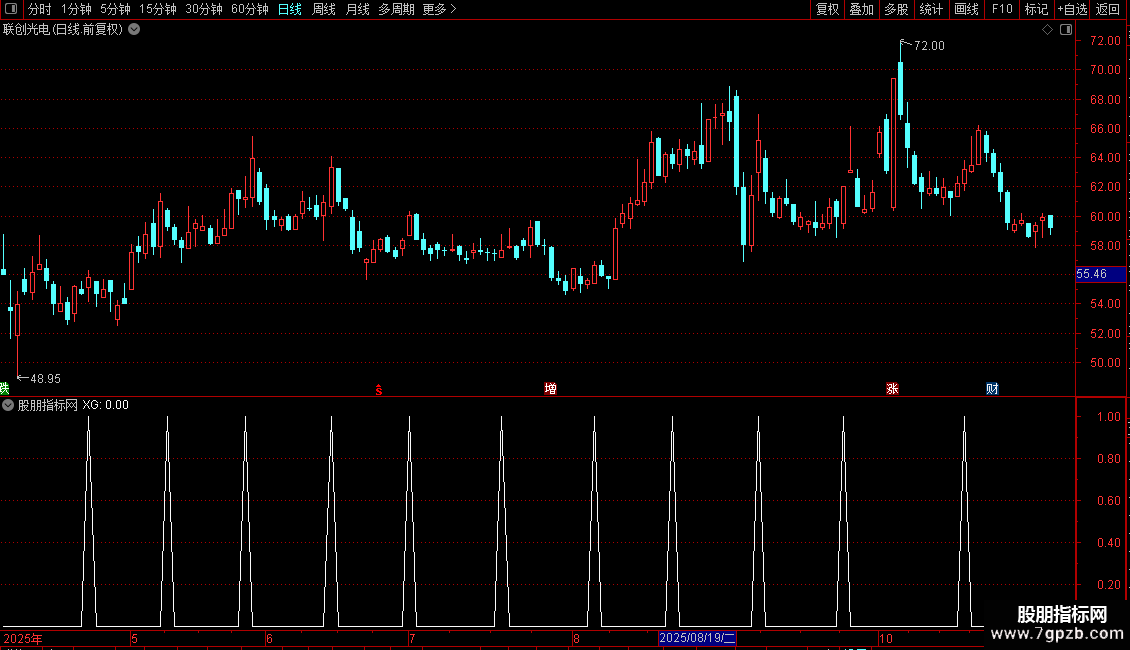Screen dimensions: 1130x650
Task: Click the 增 event marker
Action: click(x=551, y=389)
